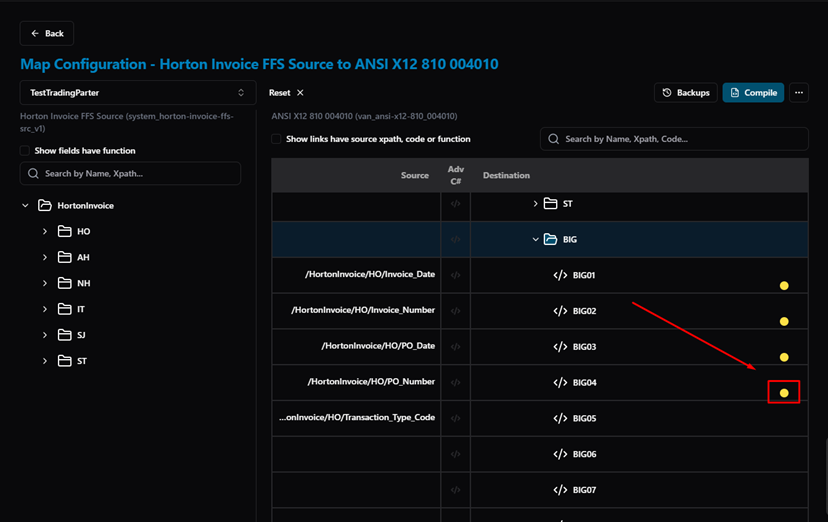Open the three-dot more options menu
Viewport: 828px width, 522px height.
click(799, 92)
